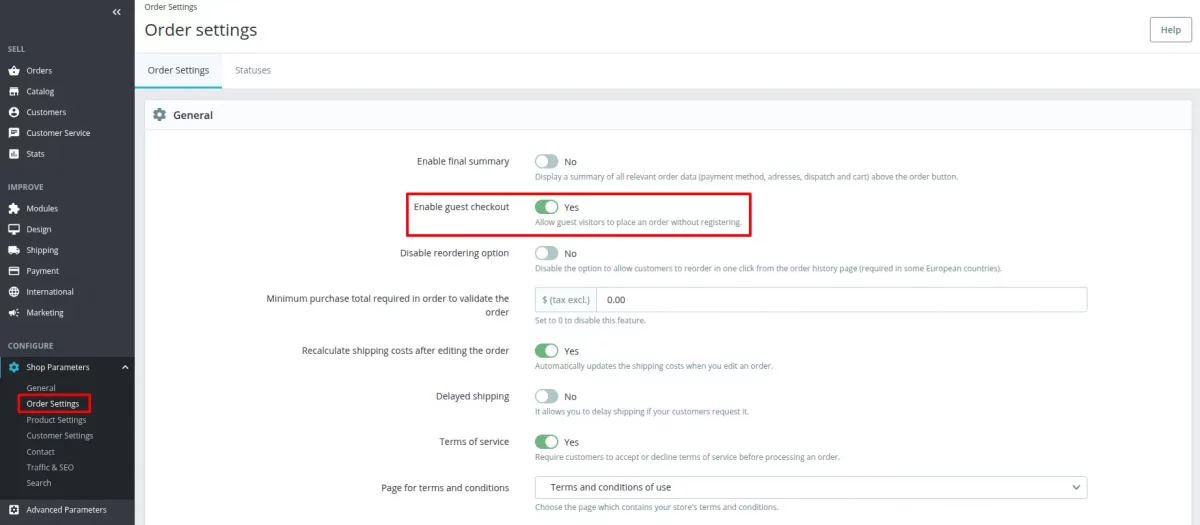Viewport: 1200px width, 525px height.
Task: Click the Stats chart icon
Action: pos(14,154)
